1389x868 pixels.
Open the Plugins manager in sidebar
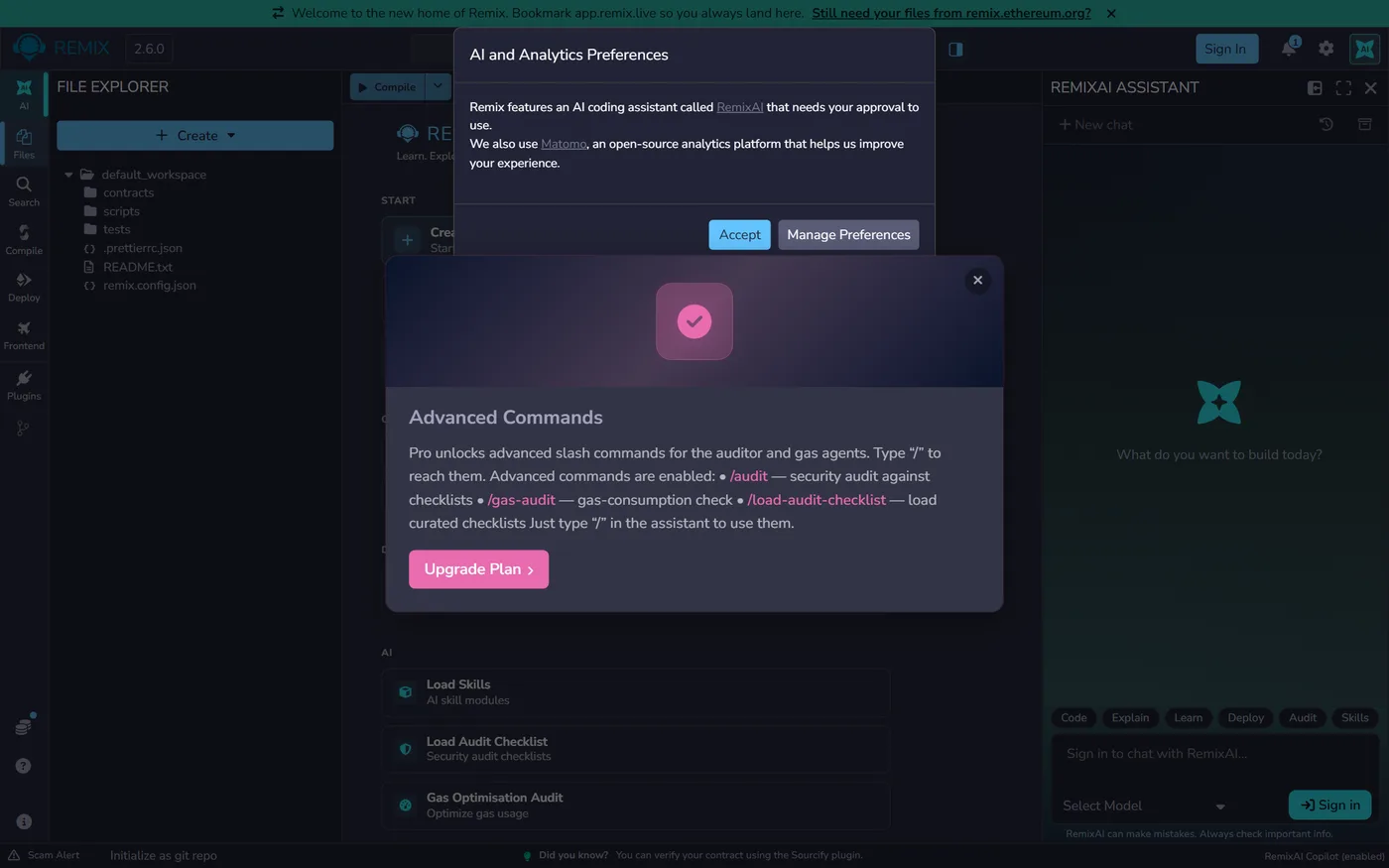pyautogui.click(x=24, y=384)
